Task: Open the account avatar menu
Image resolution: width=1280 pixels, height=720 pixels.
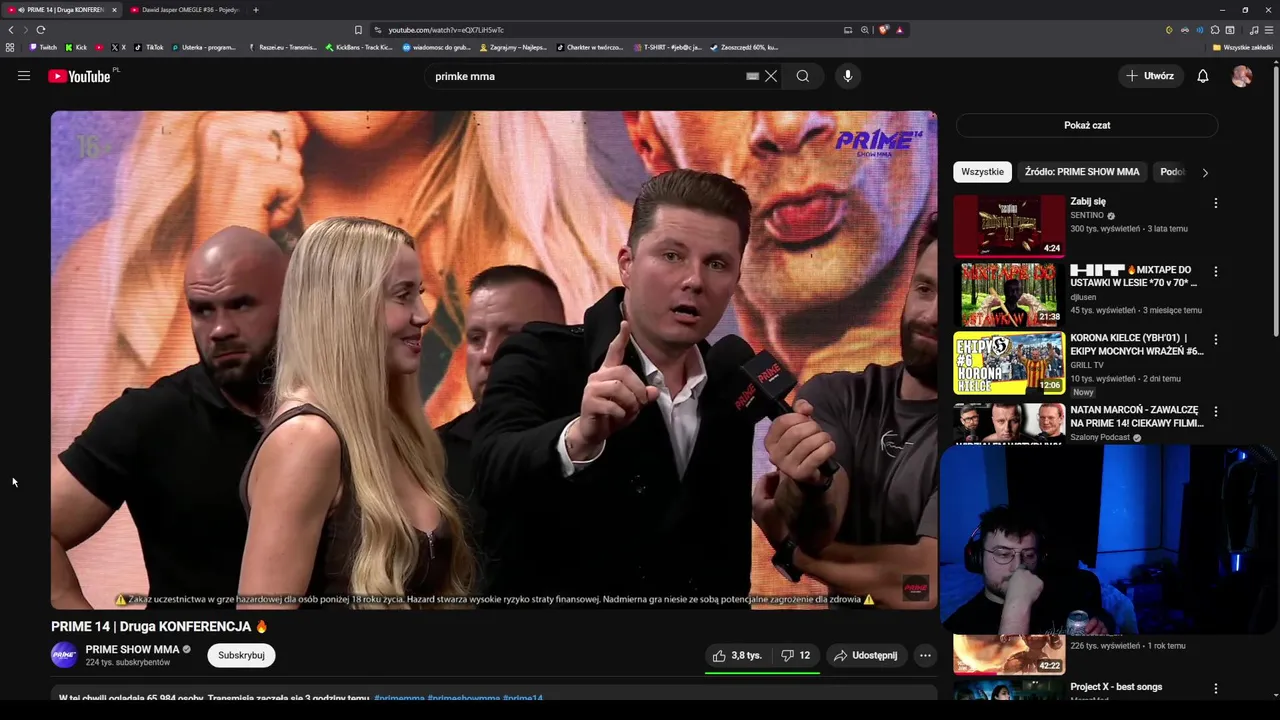Action: [x=1242, y=76]
